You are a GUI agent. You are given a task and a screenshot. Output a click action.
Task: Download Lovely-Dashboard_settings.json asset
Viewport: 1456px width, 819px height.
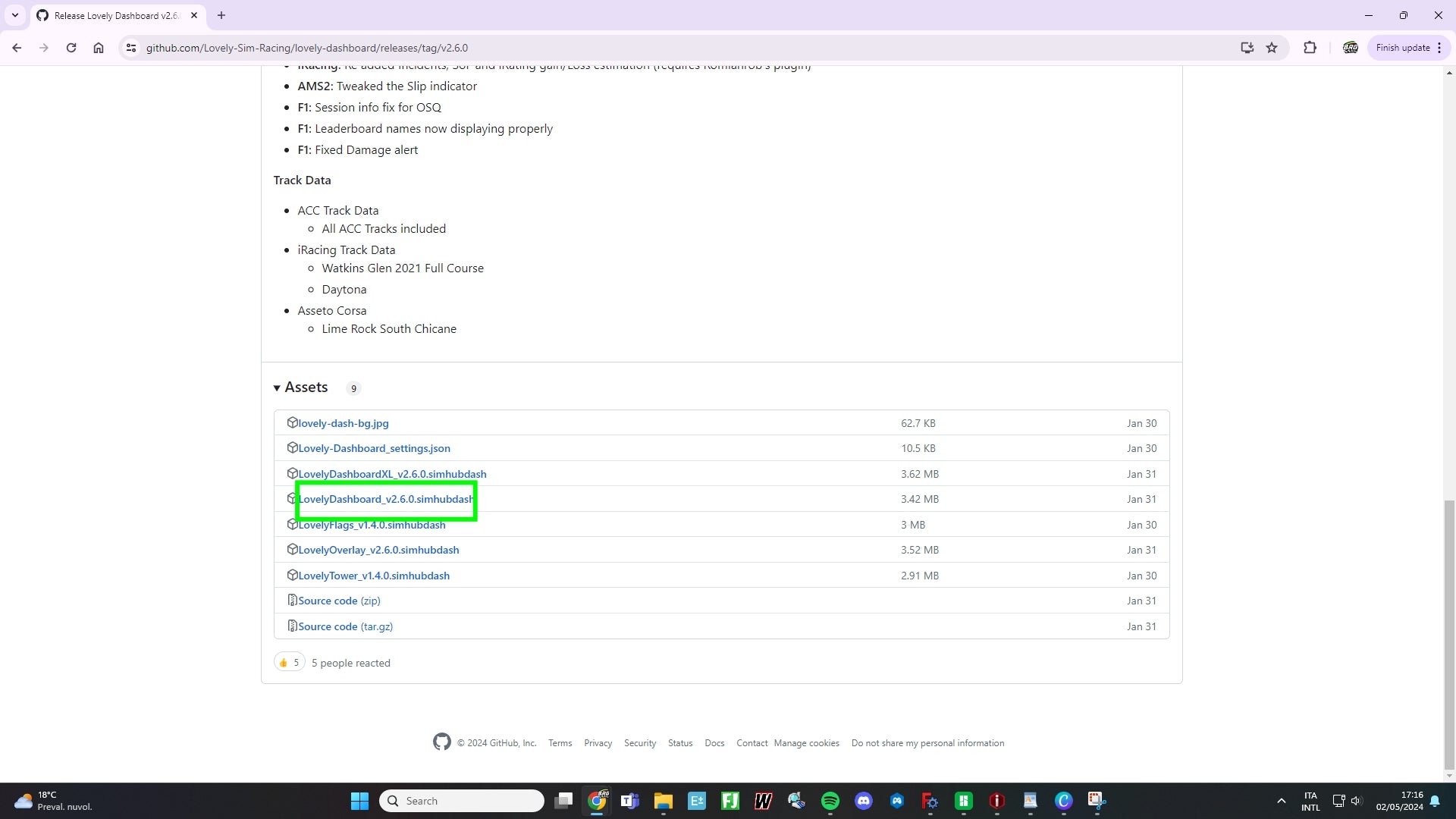click(x=374, y=448)
